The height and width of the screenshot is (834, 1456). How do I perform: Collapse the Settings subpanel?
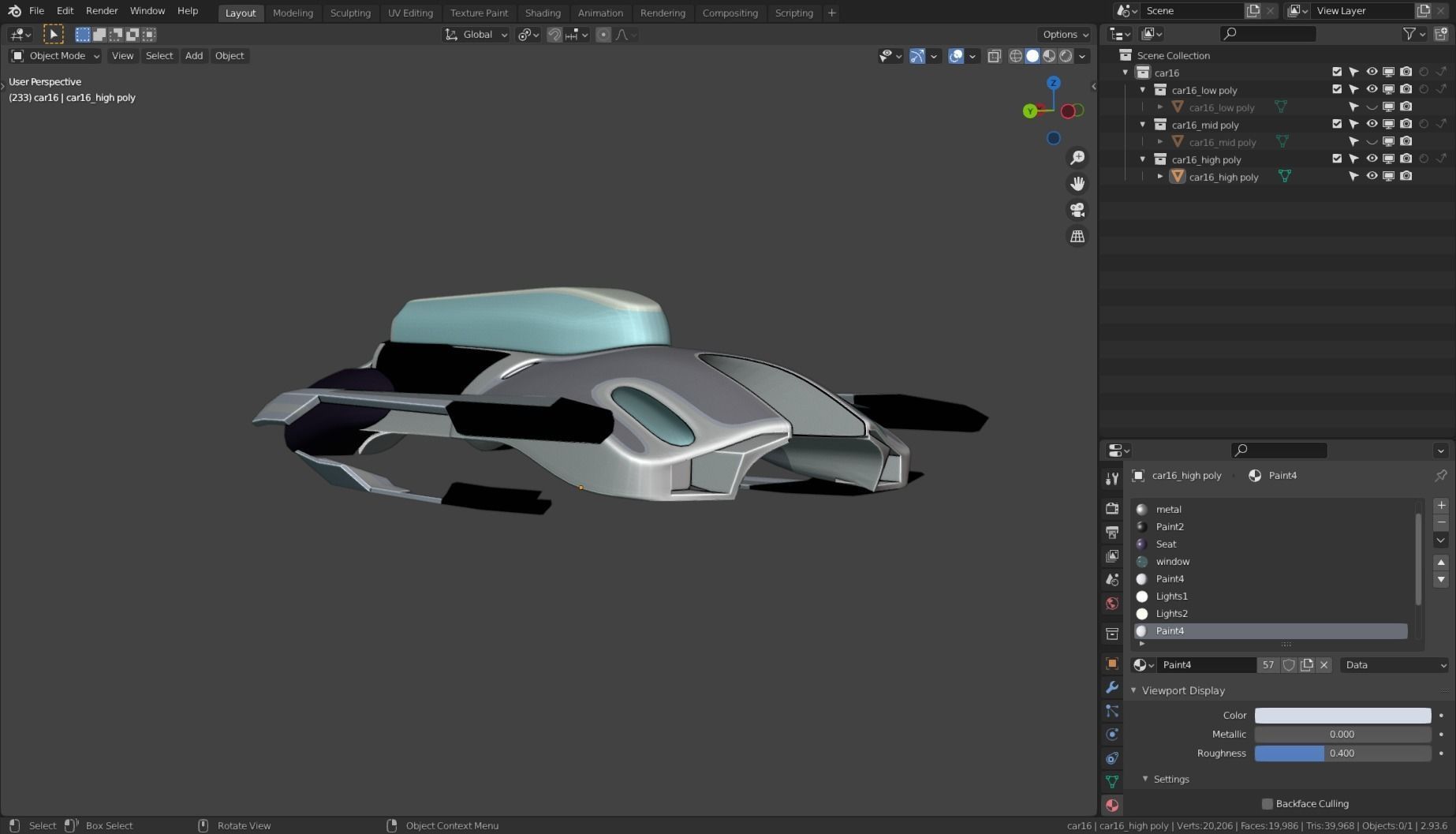tap(1145, 779)
